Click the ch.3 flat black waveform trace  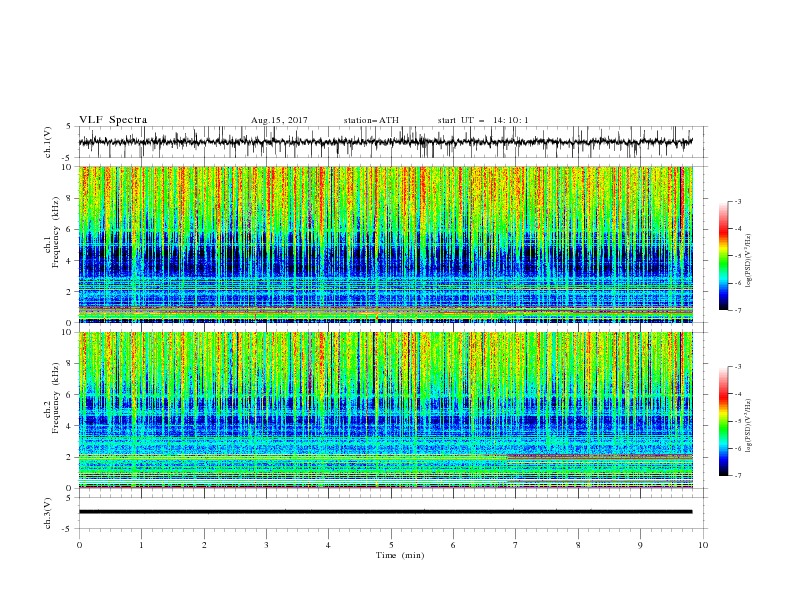pyautogui.click(x=386, y=512)
